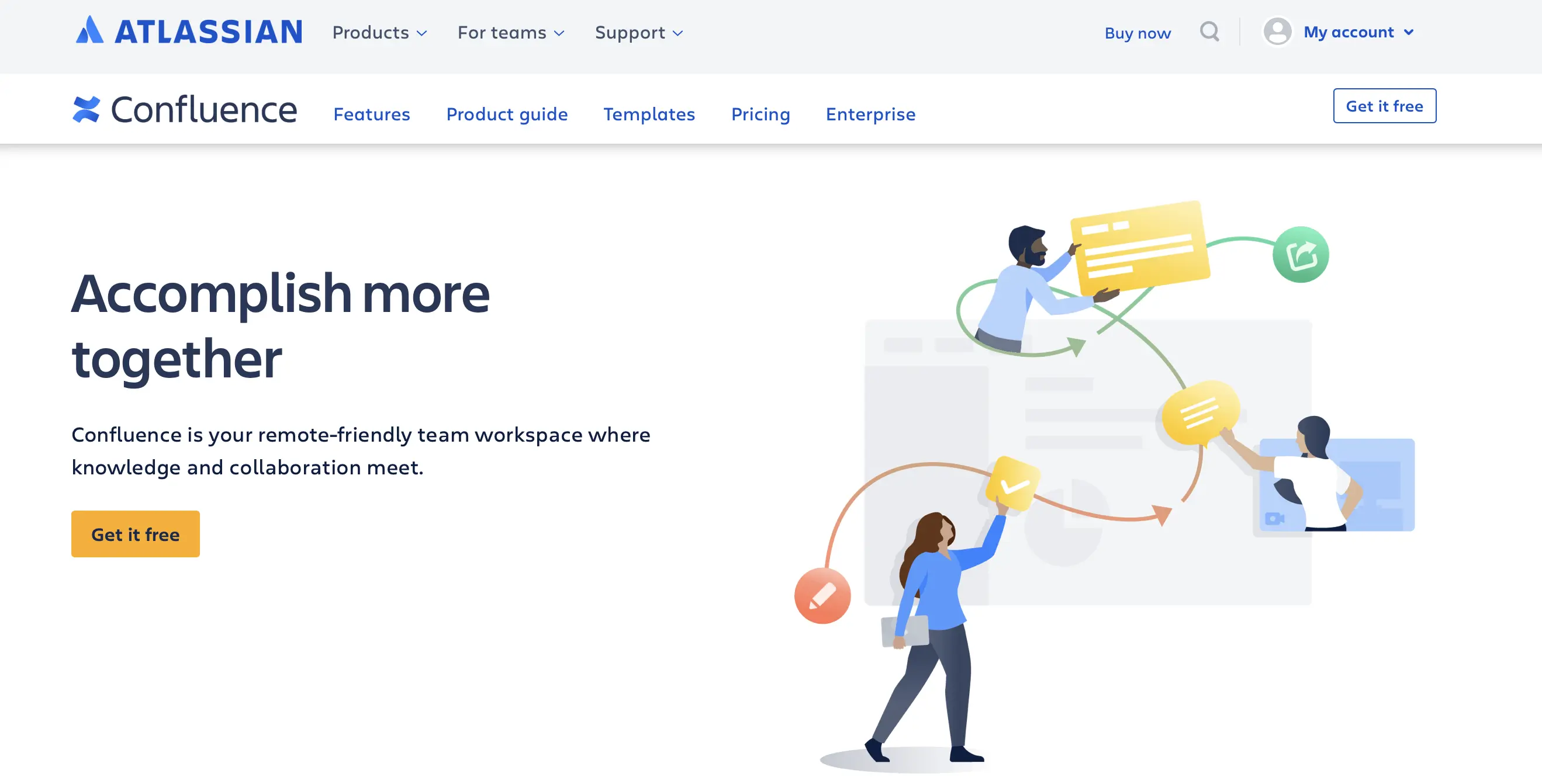
Task: Select the Pricing tab
Action: (760, 114)
